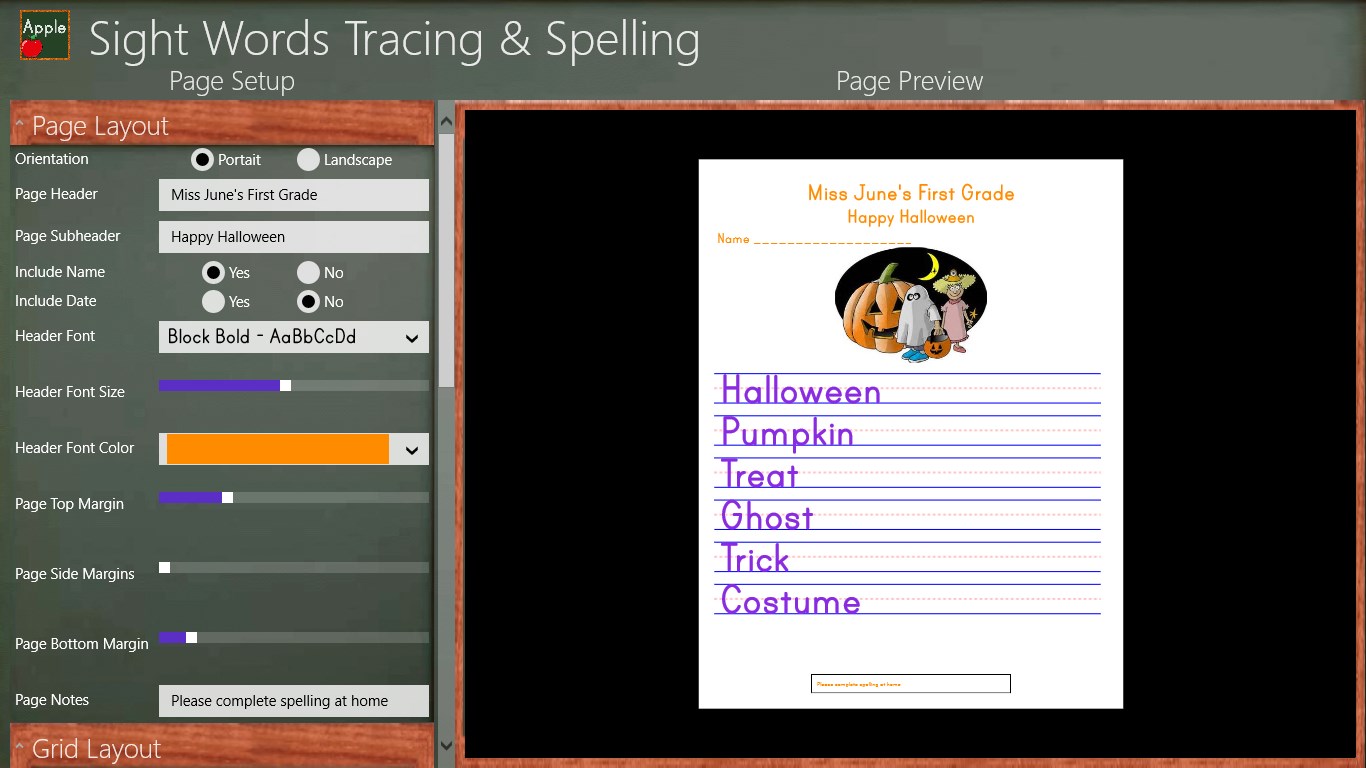Click the Page Notes input field
This screenshot has width=1366, height=768.
click(x=293, y=701)
